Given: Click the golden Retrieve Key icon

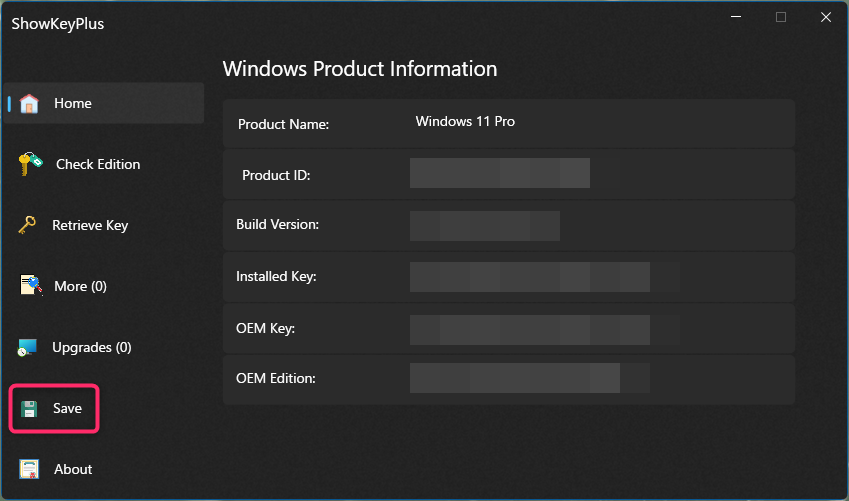Looking at the screenshot, I should tap(28, 226).
